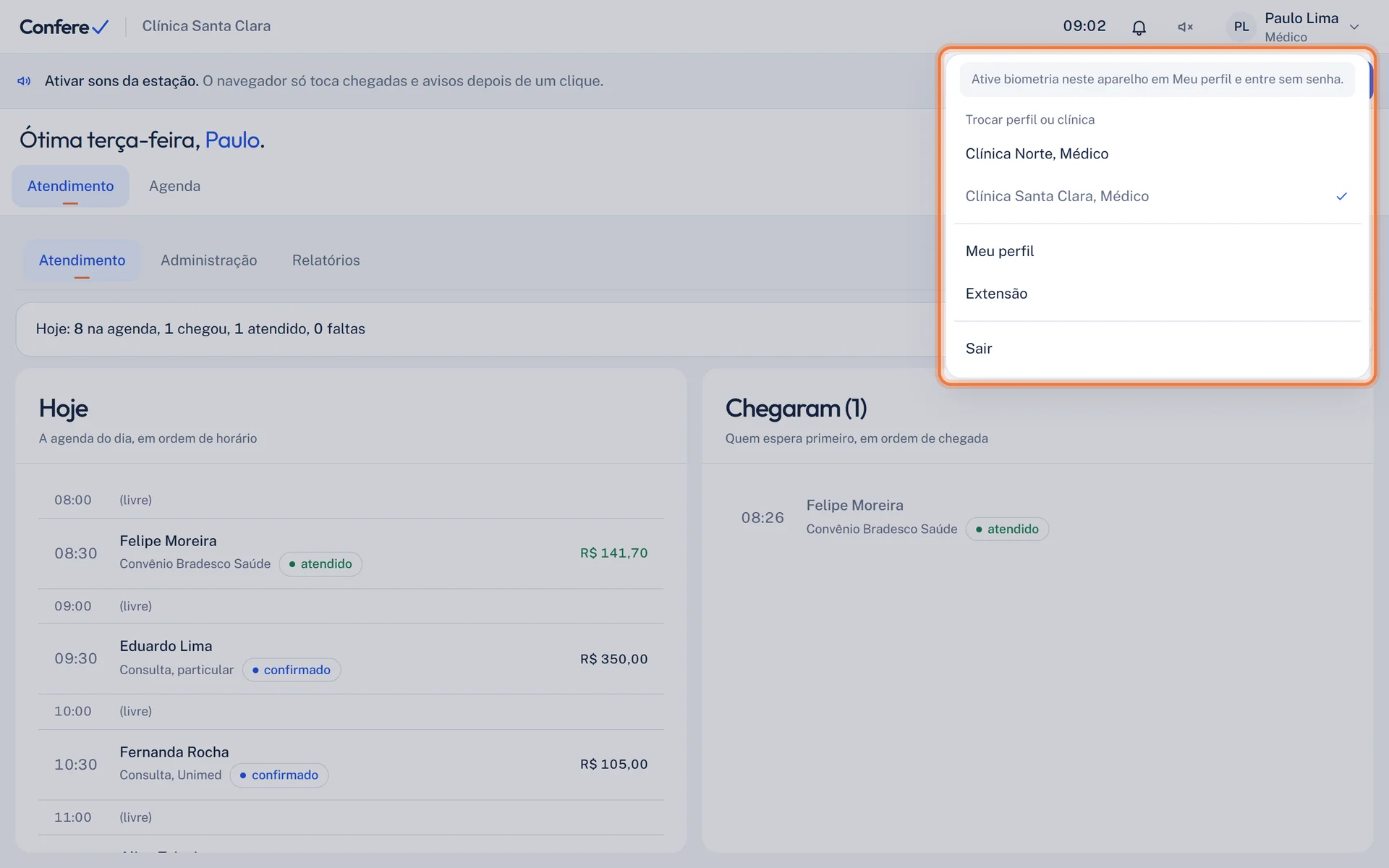
Task: Open Fernanda Rocha's 10:30 appointment
Action: 351,765
